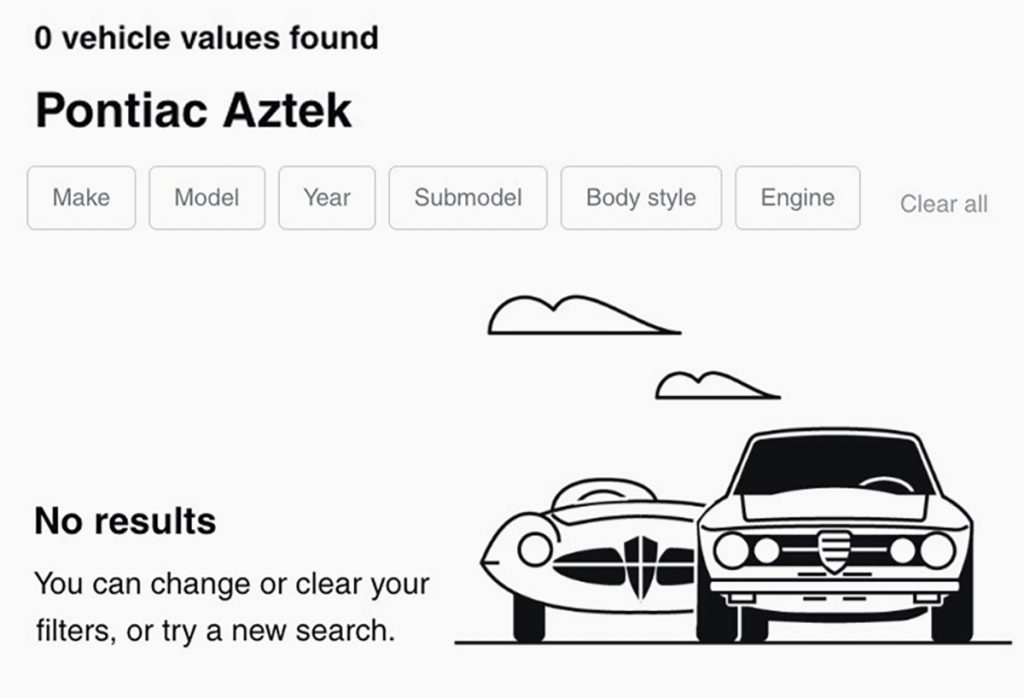Image resolution: width=1024 pixels, height=698 pixels.
Task: Open the Body style filter dropdown
Action: (x=641, y=198)
